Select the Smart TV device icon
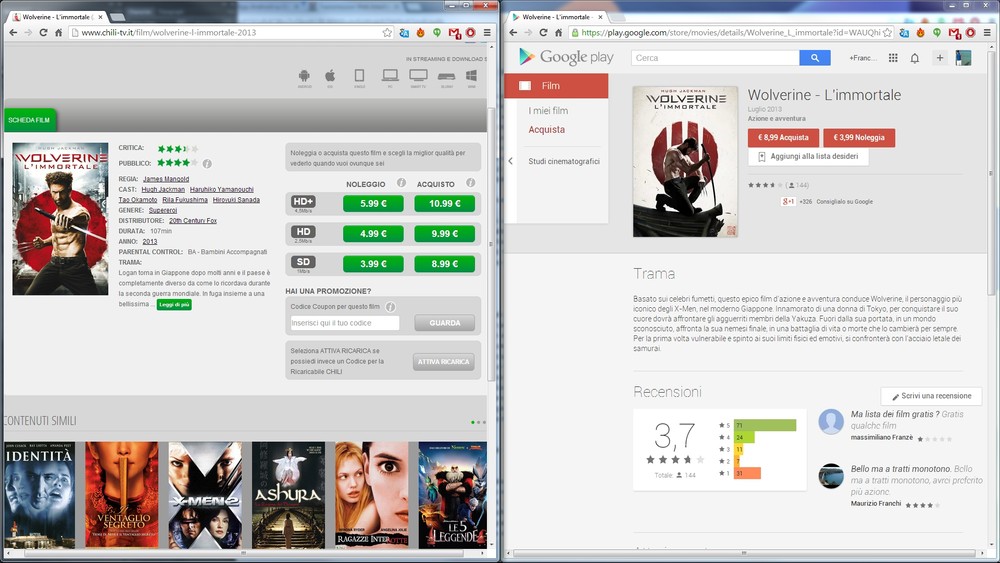The width and height of the screenshot is (1000, 563). (x=418, y=76)
